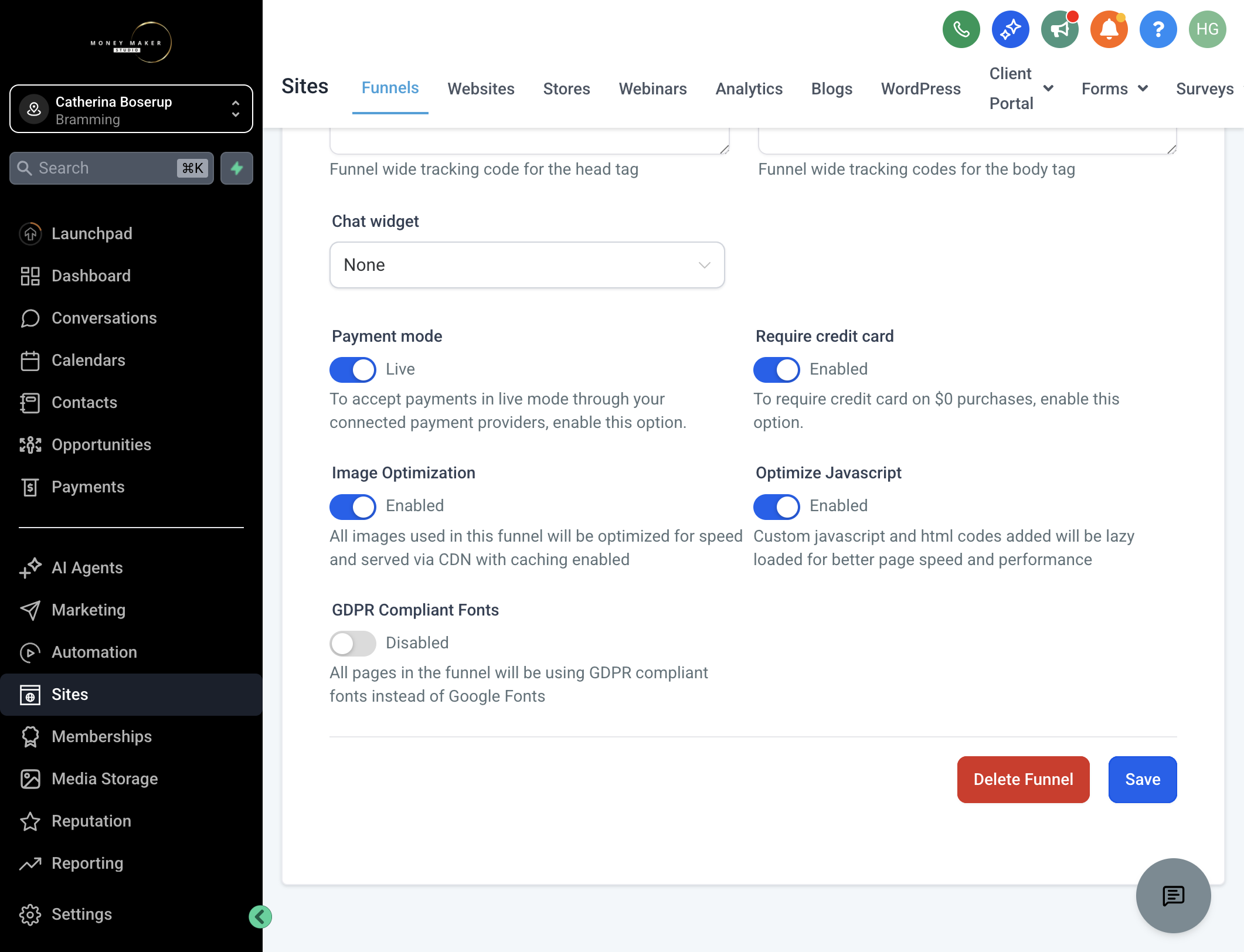1244x952 pixels.
Task: Open Automation in the sidebar
Action: point(131,652)
